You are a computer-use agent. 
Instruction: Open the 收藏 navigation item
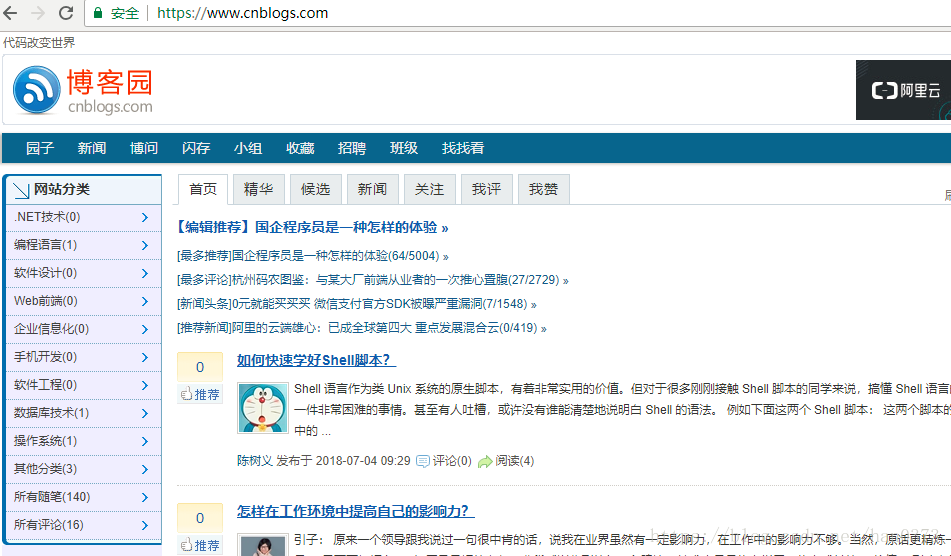[300, 148]
